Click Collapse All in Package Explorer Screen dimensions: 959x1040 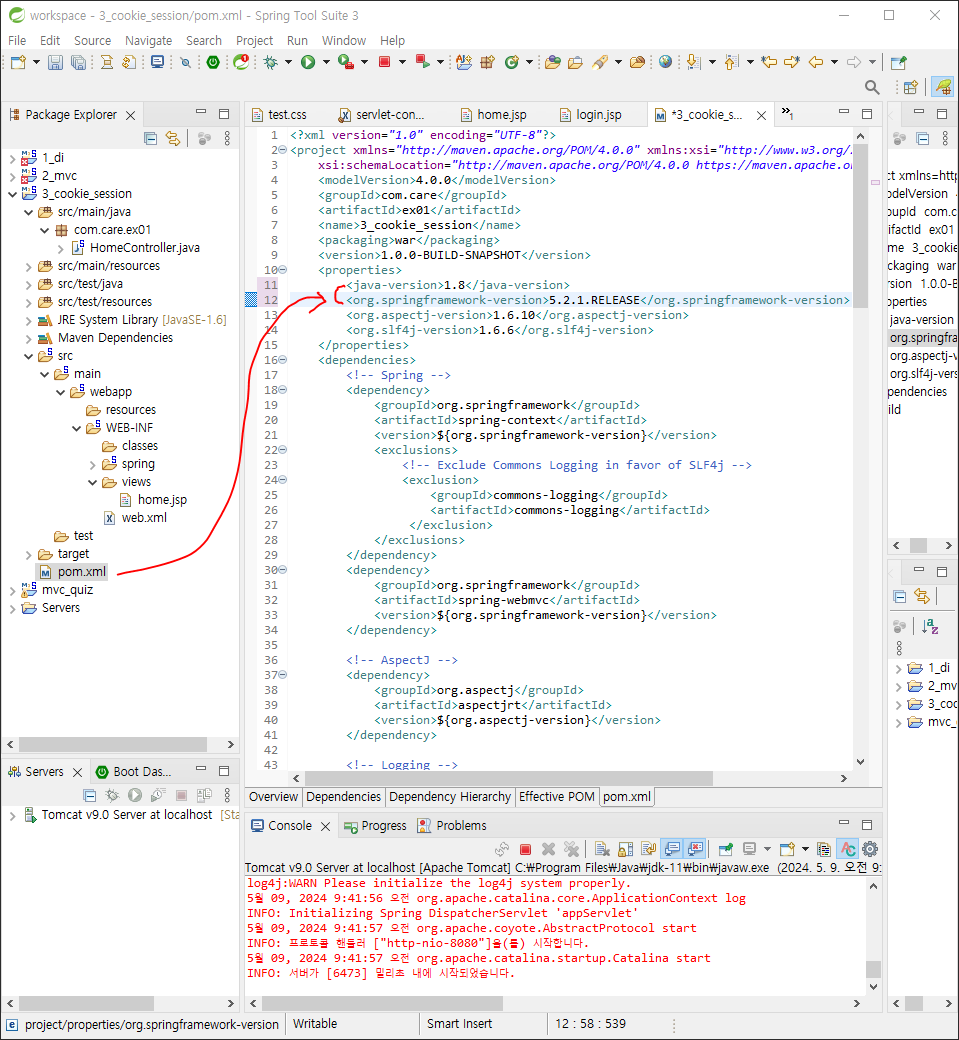(151, 138)
